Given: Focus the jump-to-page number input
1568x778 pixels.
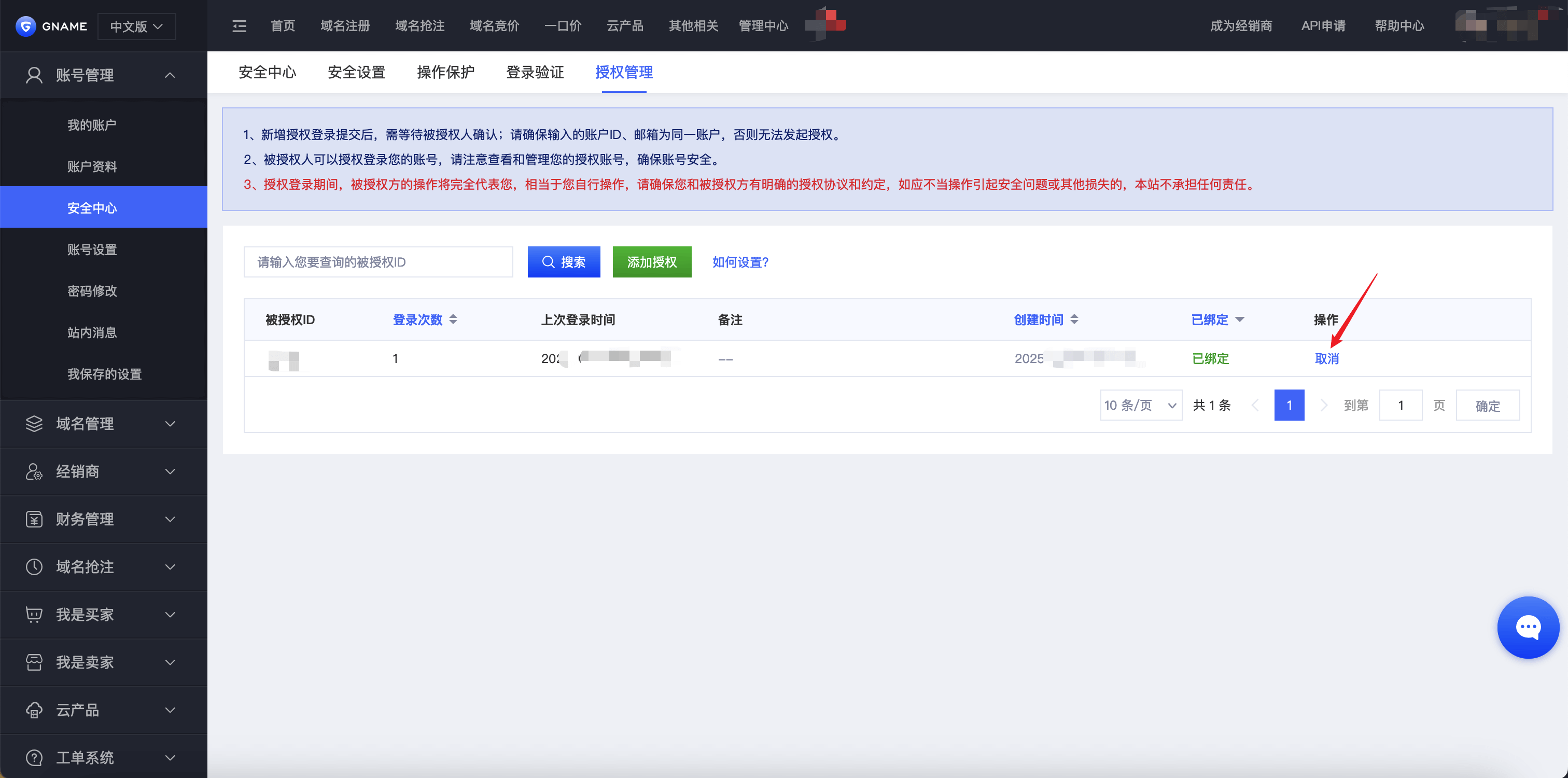Looking at the screenshot, I should coord(1401,406).
